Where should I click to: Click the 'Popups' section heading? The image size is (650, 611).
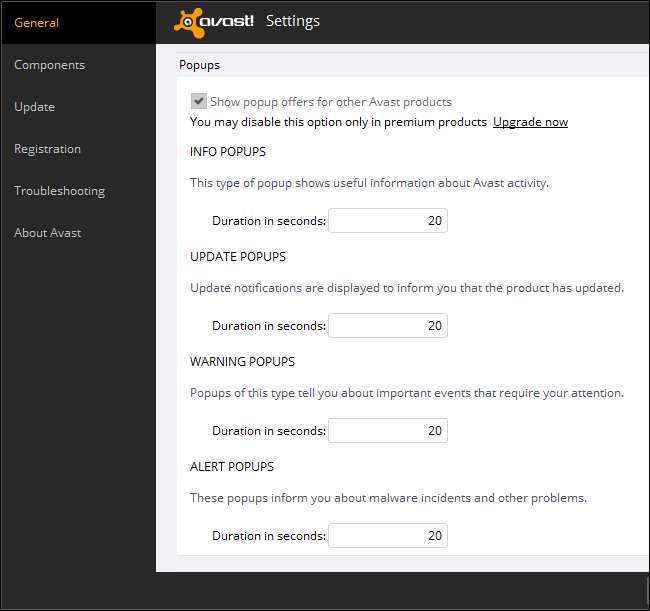tap(199, 65)
